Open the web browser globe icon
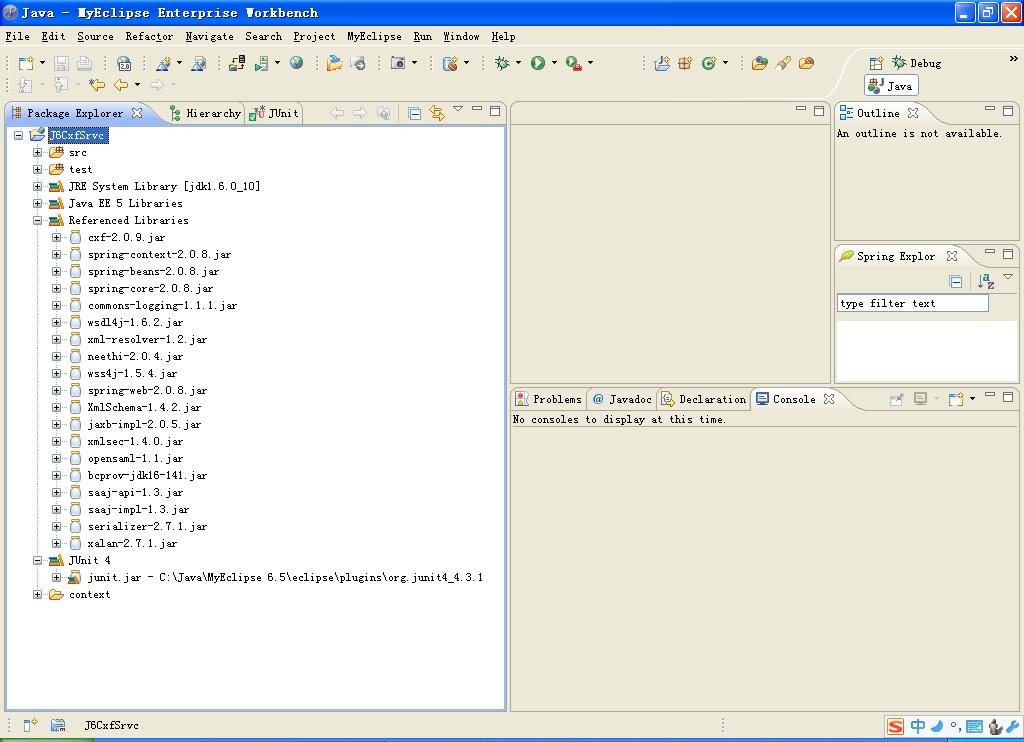Viewport: 1024px width, 742px height. click(297, 63)
